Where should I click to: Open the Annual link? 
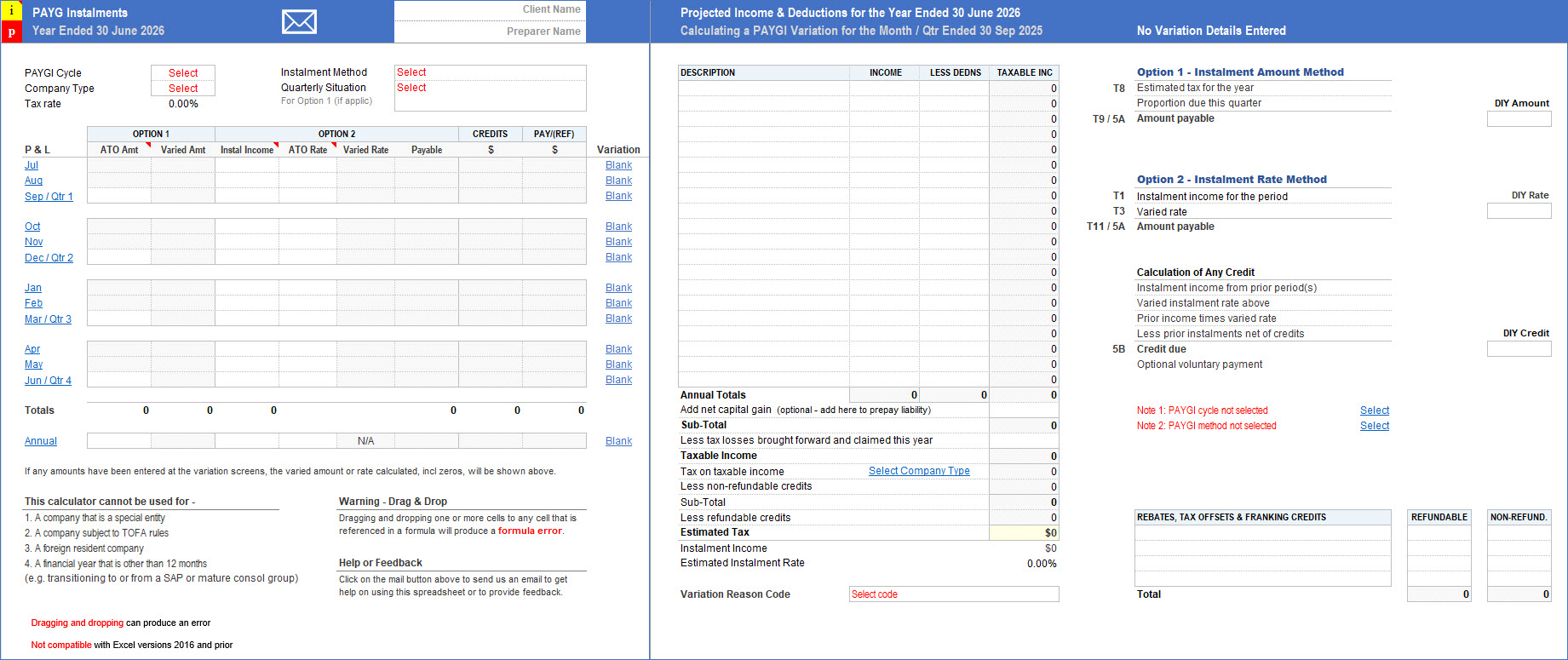pyautogui.click(x=41, y=441)
